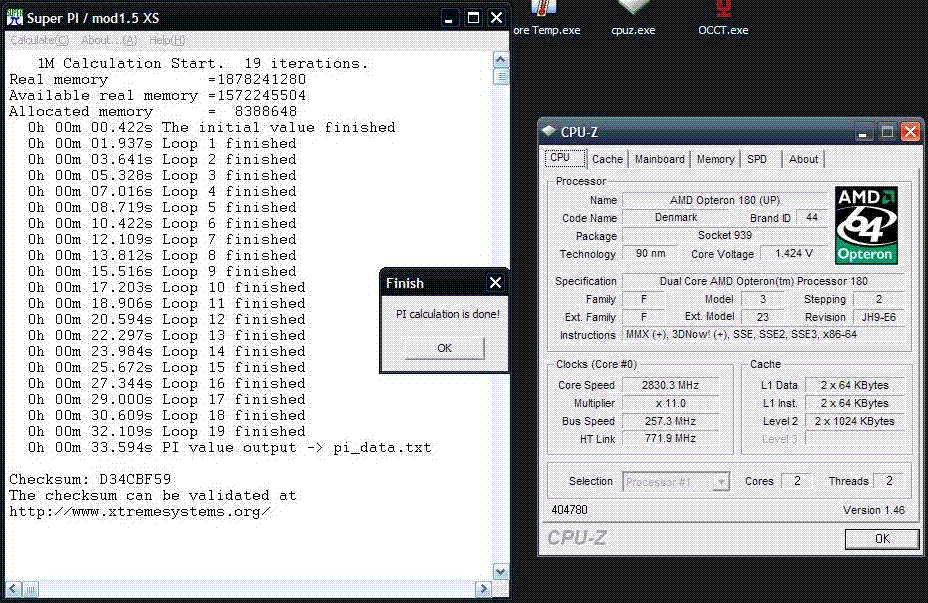Open the Memory tab in CPU-Z
Image resolution: width=928 pixels, height=603 pixels.
click(x=715, y=159)
